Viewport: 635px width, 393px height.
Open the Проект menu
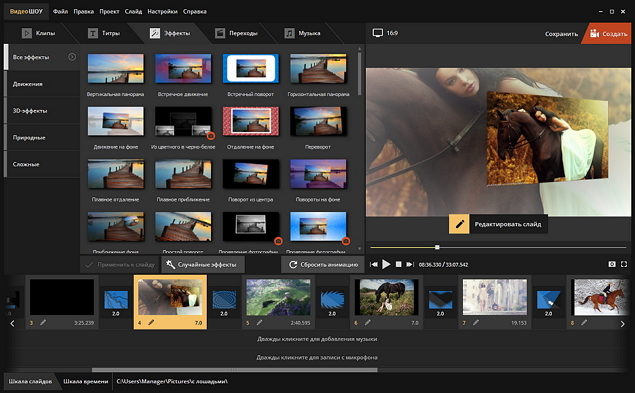109,11
